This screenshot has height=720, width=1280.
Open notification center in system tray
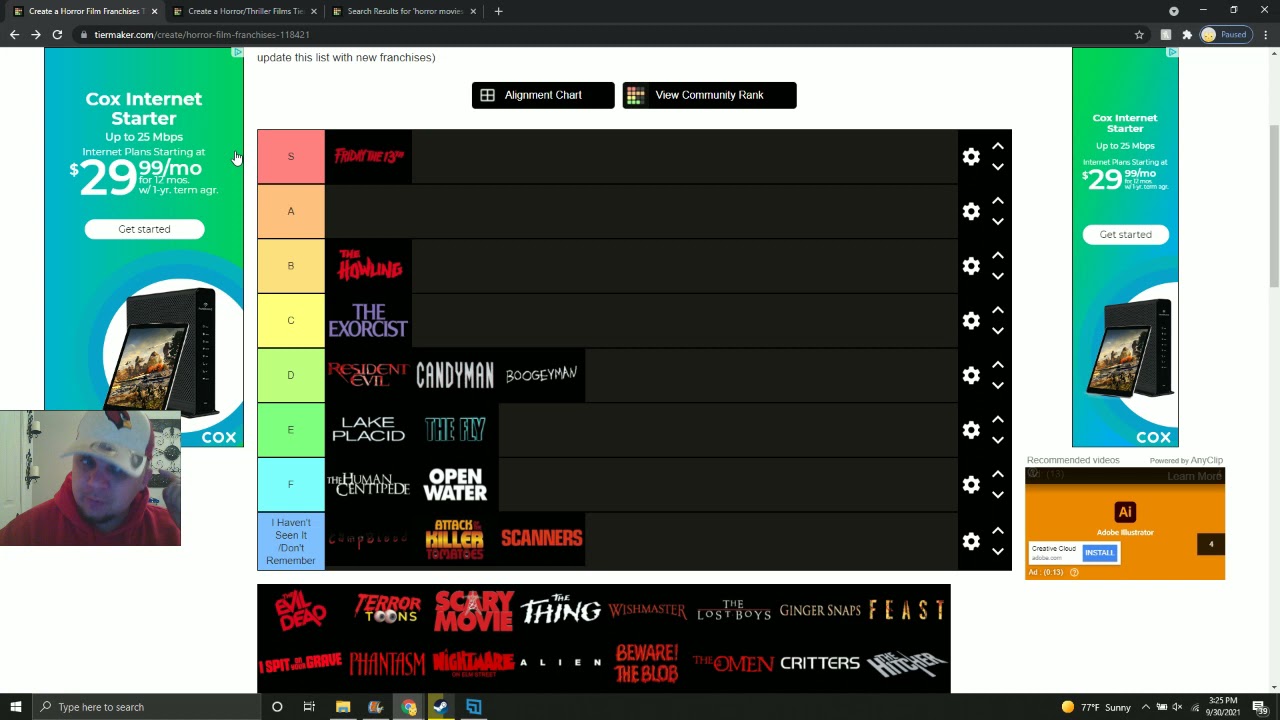[1260, 707]
